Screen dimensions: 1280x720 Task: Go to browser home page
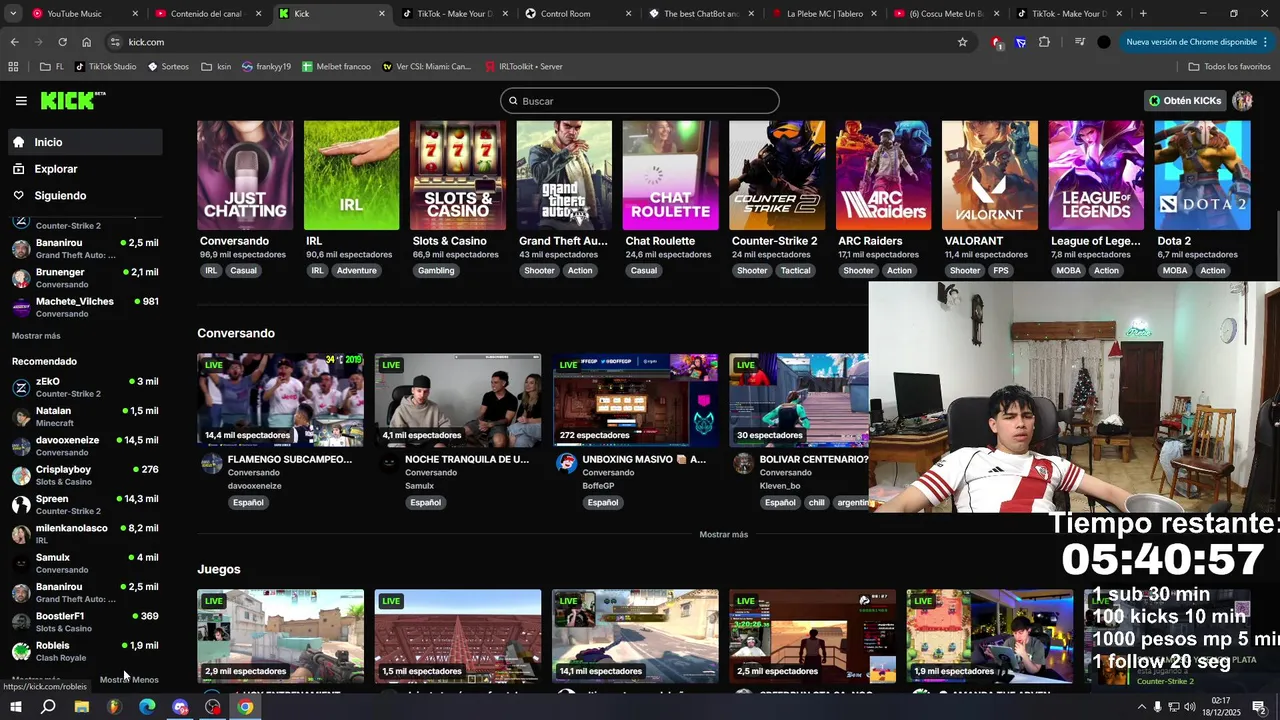click(87, 42)
